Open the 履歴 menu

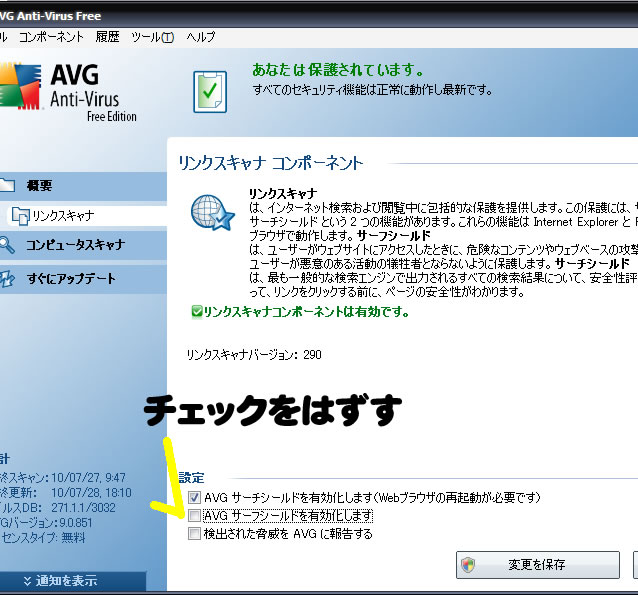click(107, 37)
